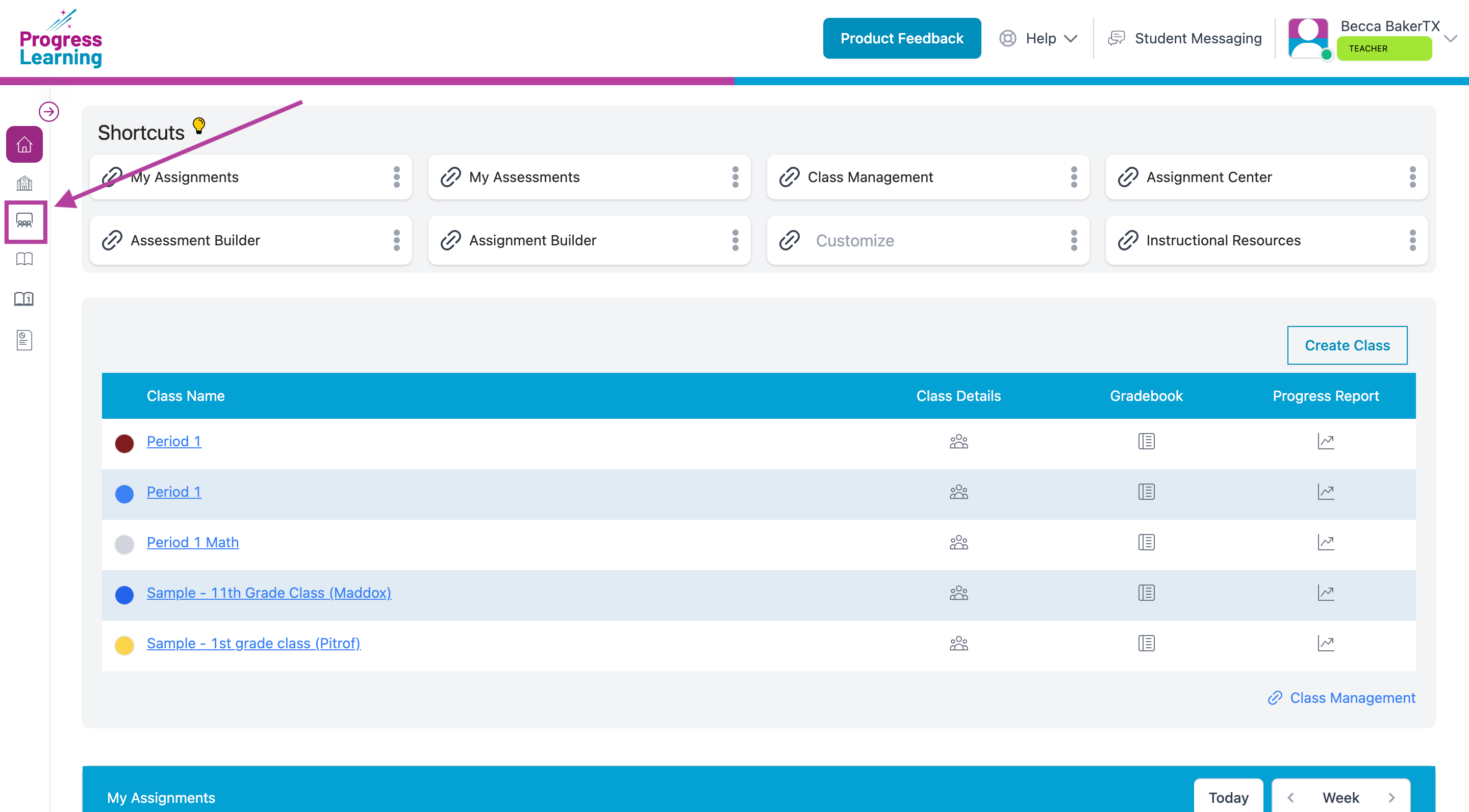Open the Customize shortcut slot
The width and height of the screenshot is (1469, 812).
tap(928, 240)
